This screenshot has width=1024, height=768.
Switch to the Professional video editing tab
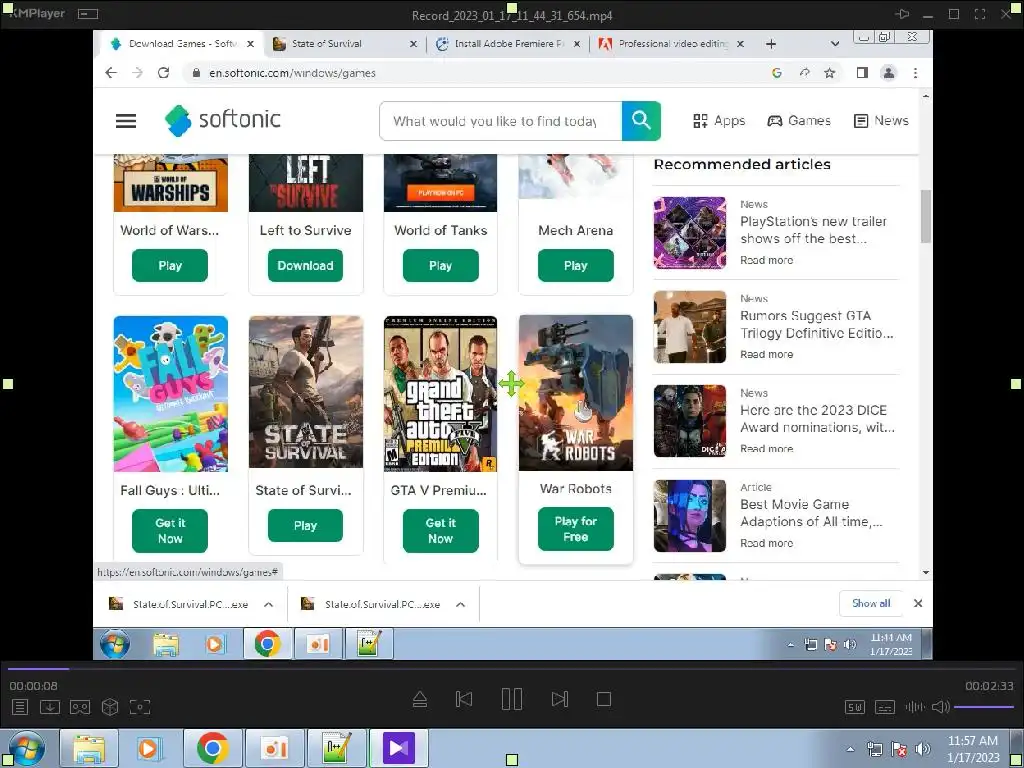coord(671,44)
